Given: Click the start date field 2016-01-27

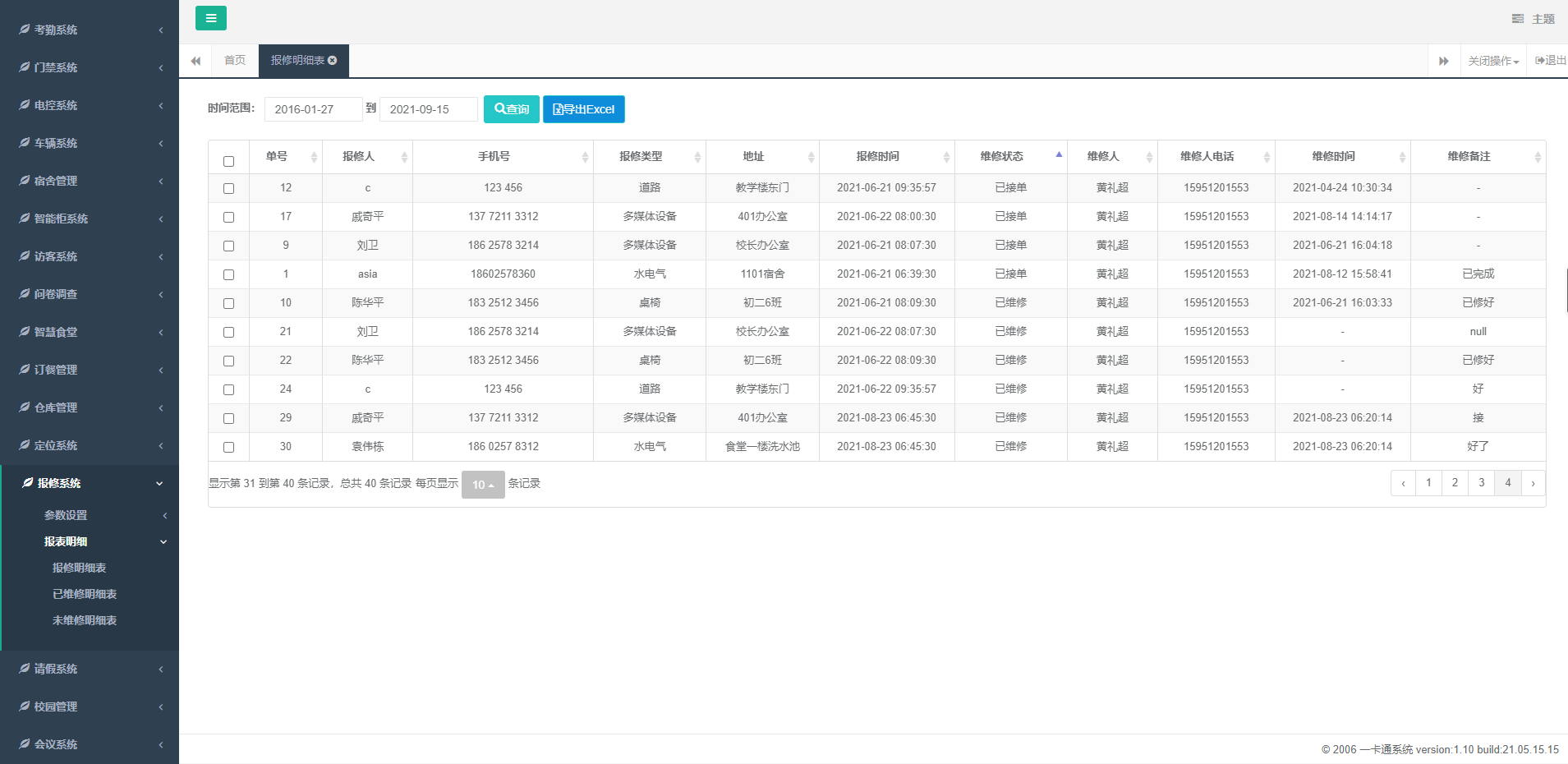Looking at the screenshot, I should tap(313, 109).
